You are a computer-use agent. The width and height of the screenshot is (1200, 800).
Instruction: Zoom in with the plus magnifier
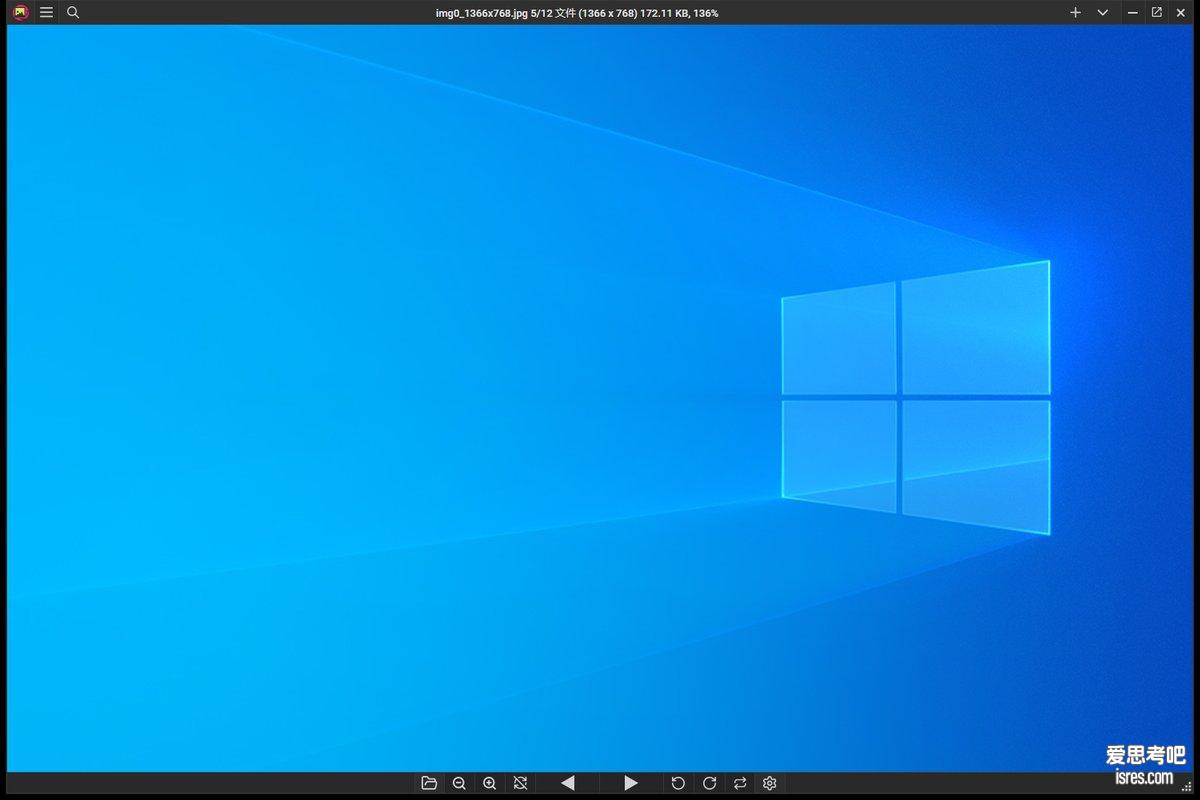click(x=490, y=783)
